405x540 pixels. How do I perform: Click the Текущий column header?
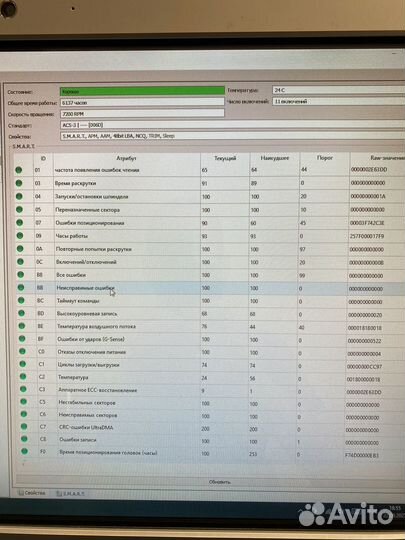coord(225,158)
